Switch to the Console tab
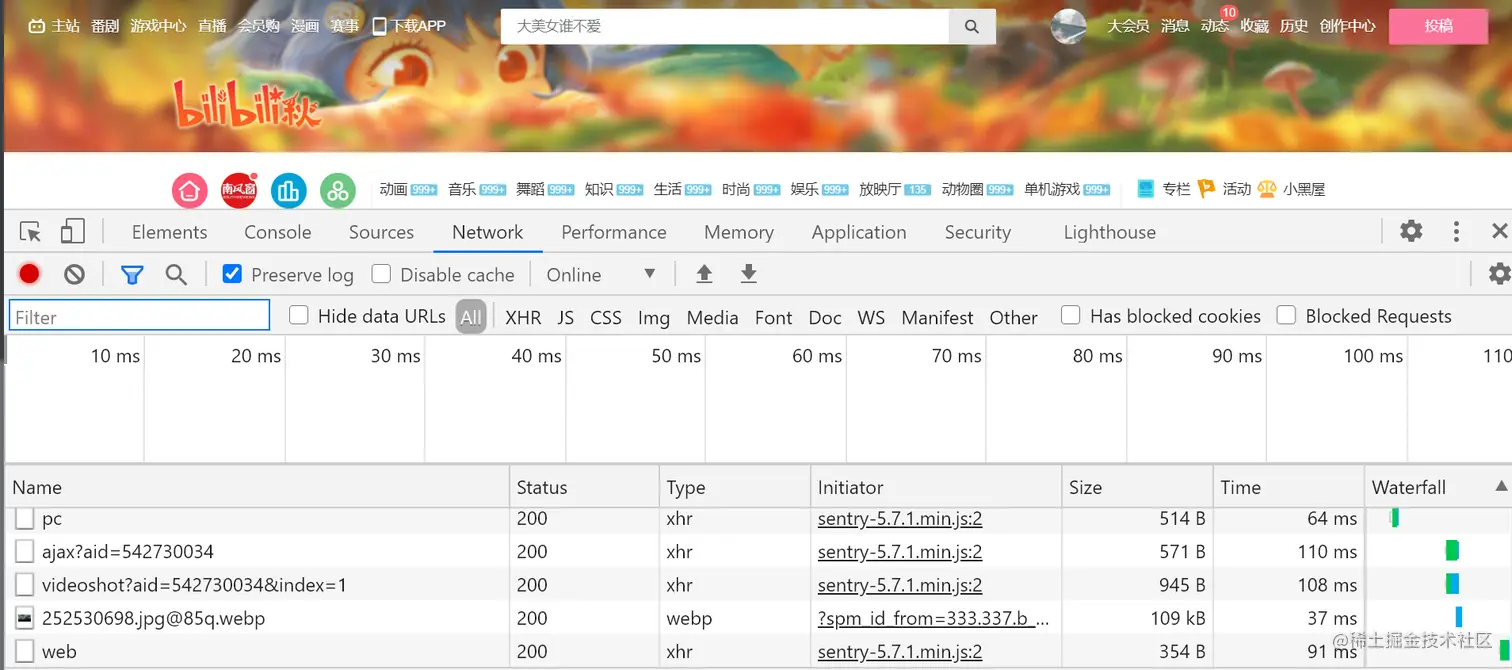 277,232
